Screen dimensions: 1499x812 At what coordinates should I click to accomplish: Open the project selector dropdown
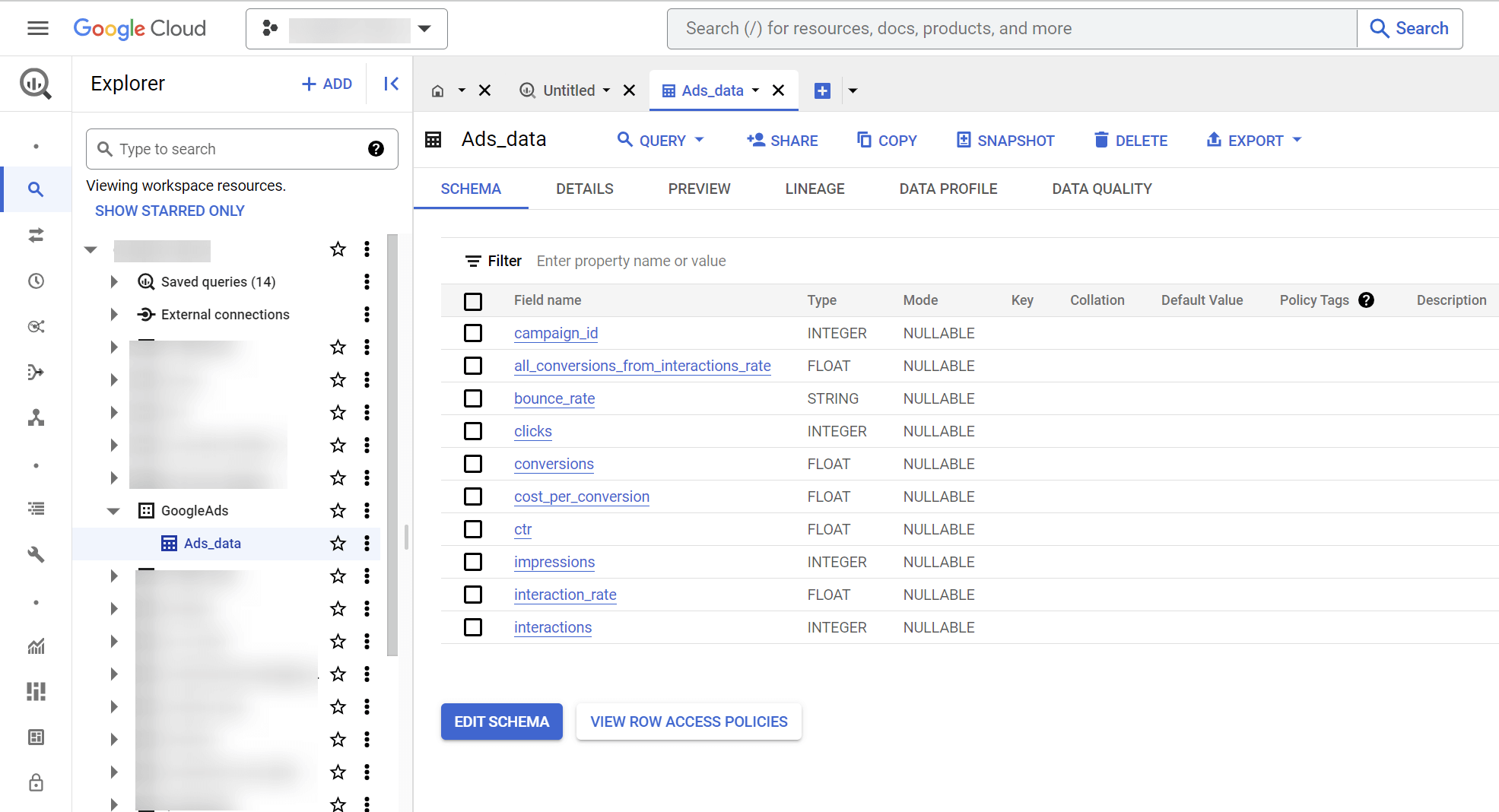pos(346,29)
